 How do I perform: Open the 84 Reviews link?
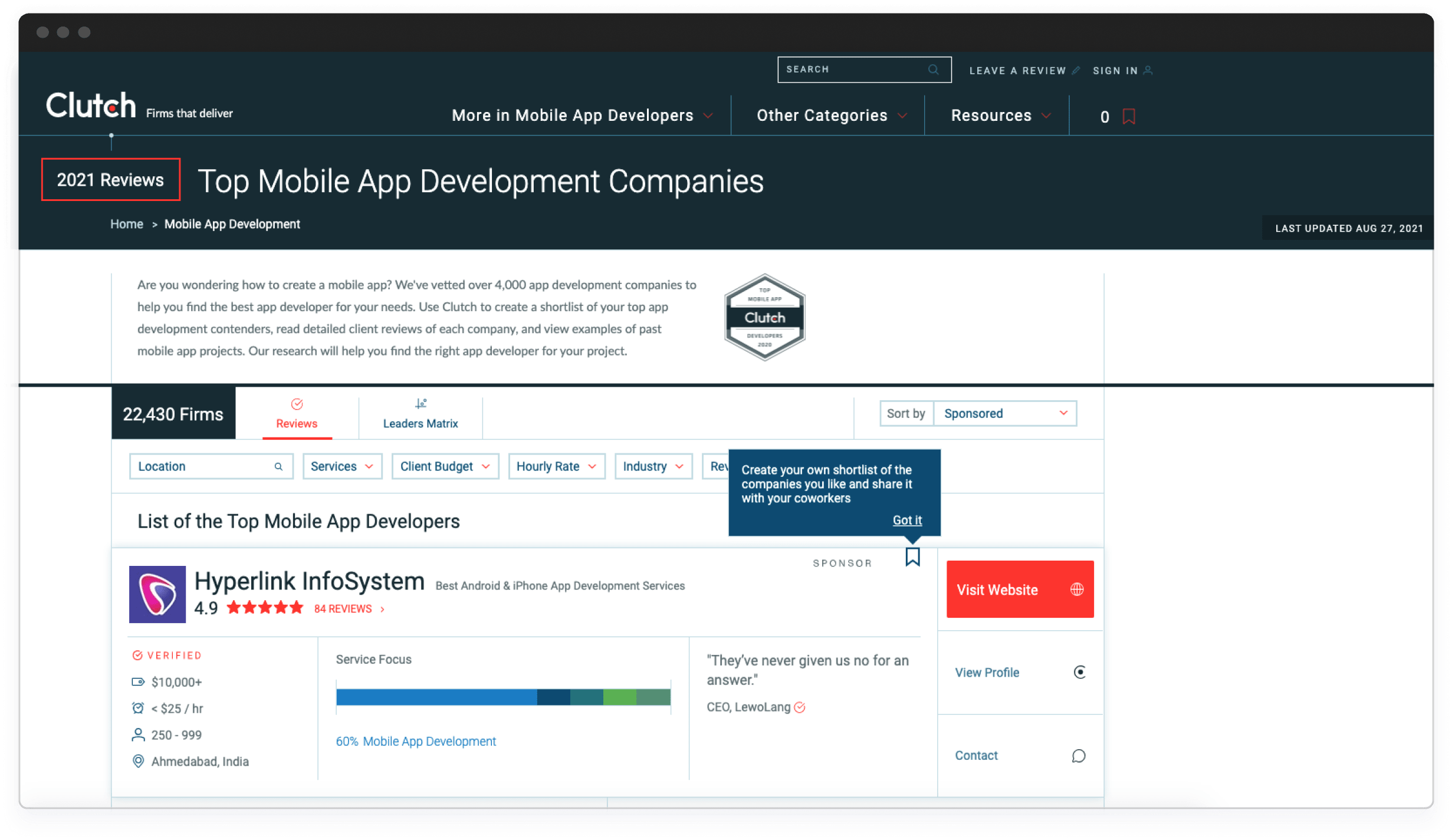tap(349, 608)
